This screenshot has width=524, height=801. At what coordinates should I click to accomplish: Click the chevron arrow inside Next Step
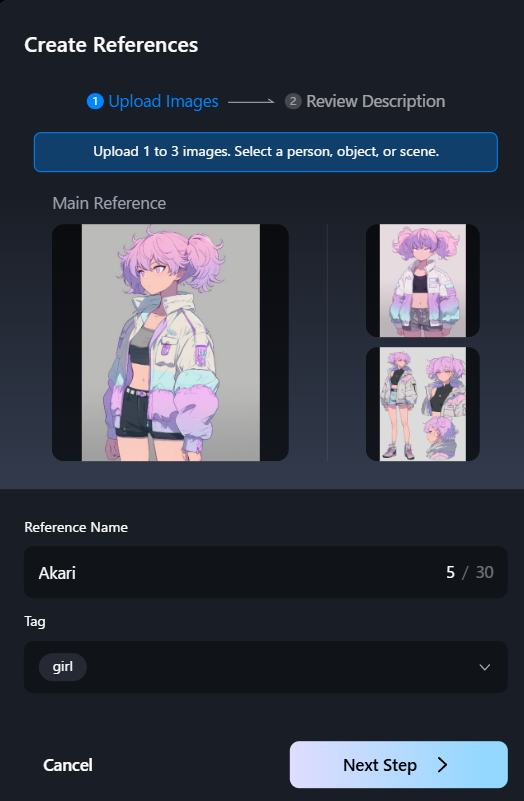(442, 765)
